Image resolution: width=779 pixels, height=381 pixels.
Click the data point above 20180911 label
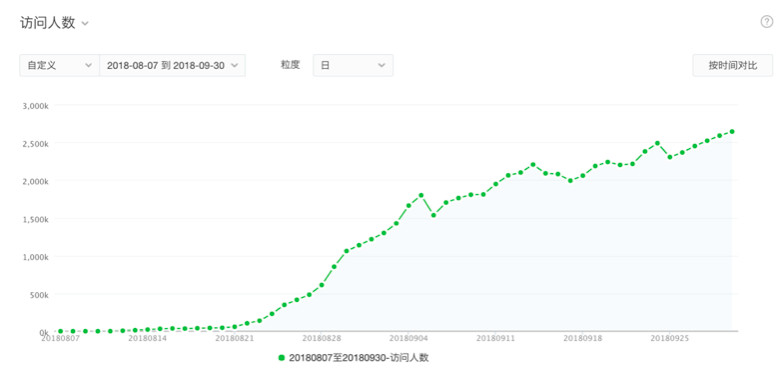coord(495,184)
